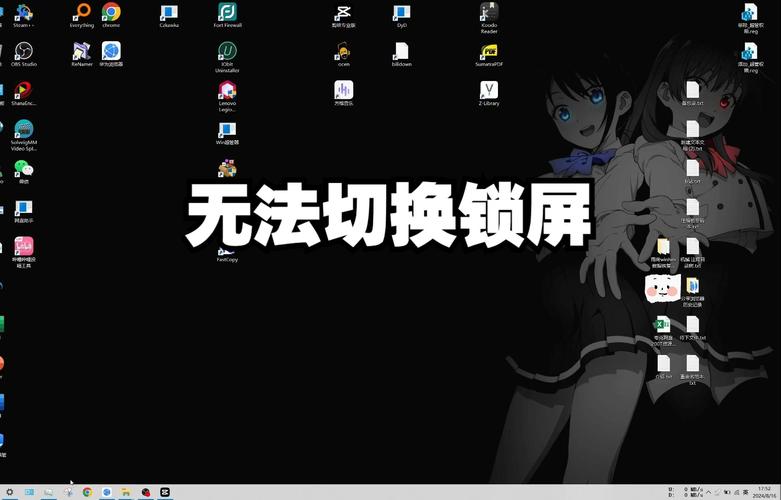Open the ReNamer desktop shortcut

click(x=82, y=55)
